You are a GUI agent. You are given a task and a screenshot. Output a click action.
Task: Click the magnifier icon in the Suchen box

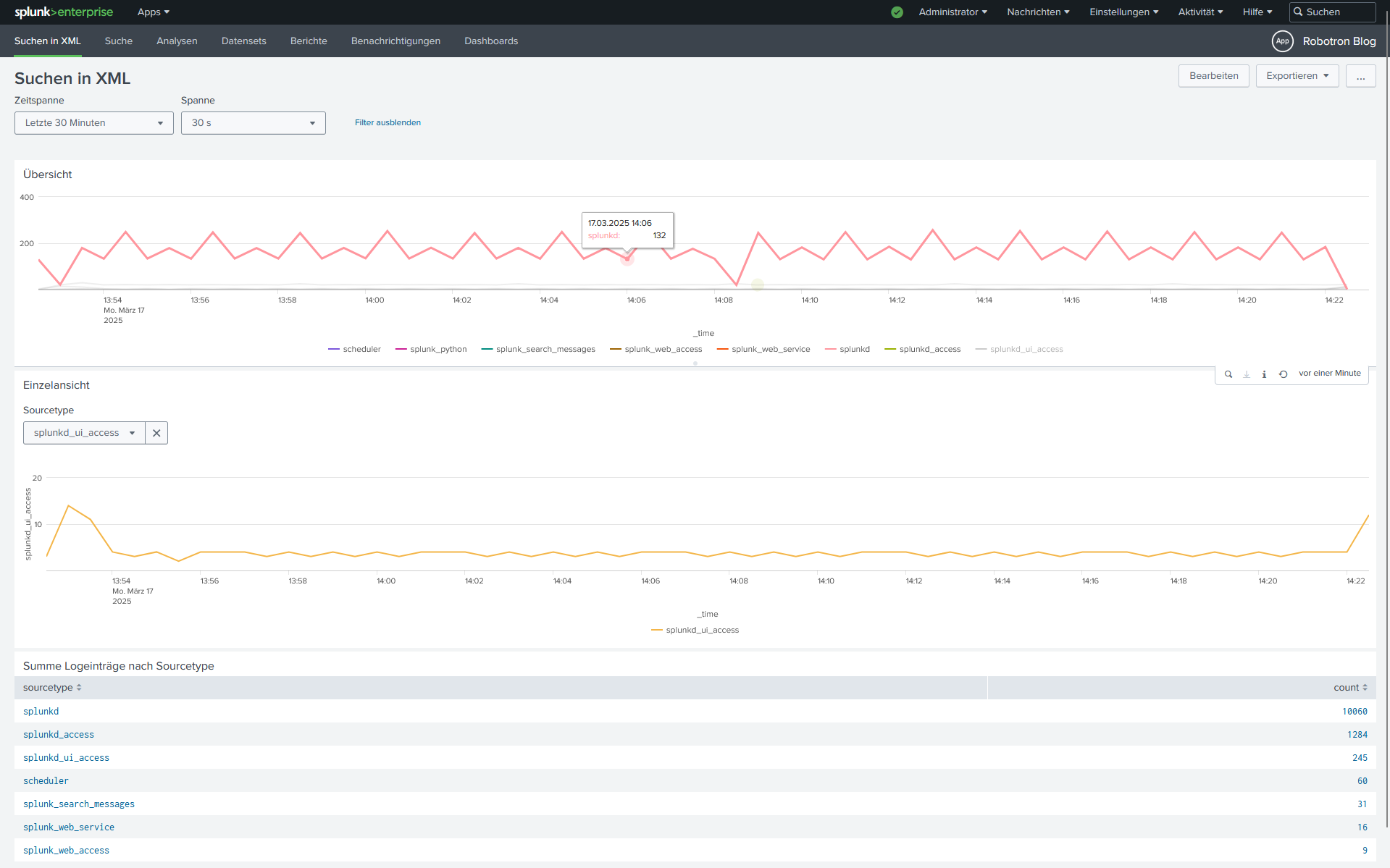1299,12
